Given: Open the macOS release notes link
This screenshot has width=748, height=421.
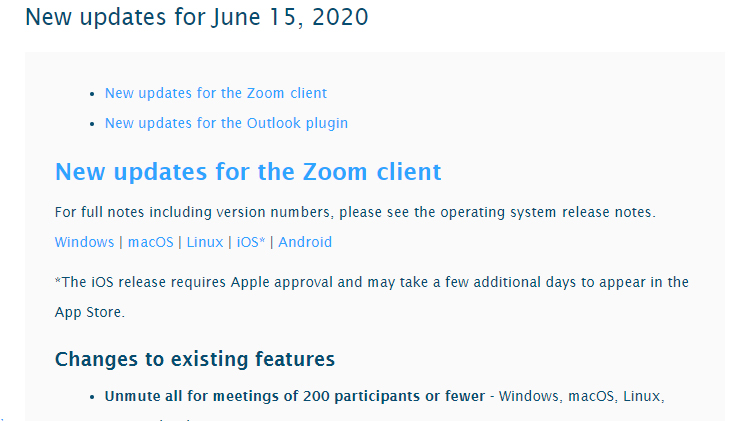Looking at the screenshot, I should [151, 242].
